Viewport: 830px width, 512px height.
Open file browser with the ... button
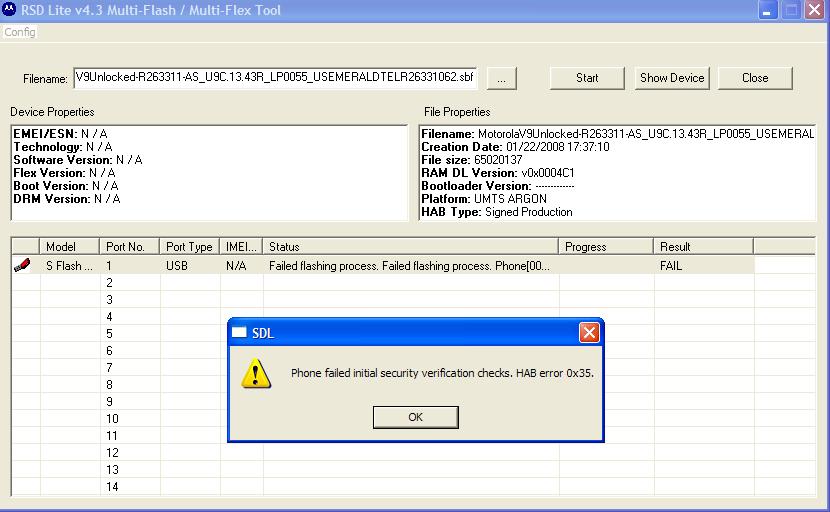(501, 78)
